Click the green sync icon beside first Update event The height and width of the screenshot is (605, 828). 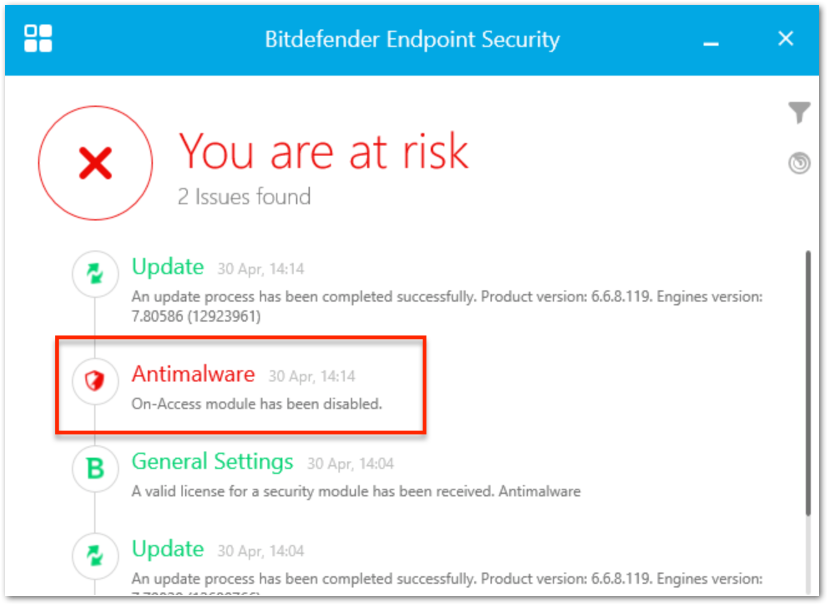[94, 274]
